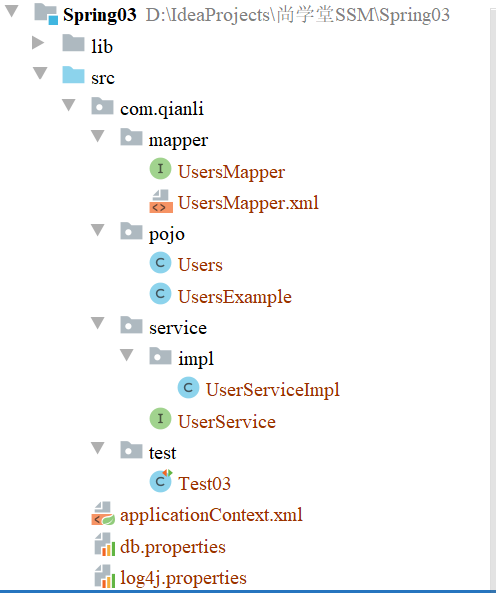Click the log4j.properties file icon
This screenshot has width=496, height=593.
point(104,576)
